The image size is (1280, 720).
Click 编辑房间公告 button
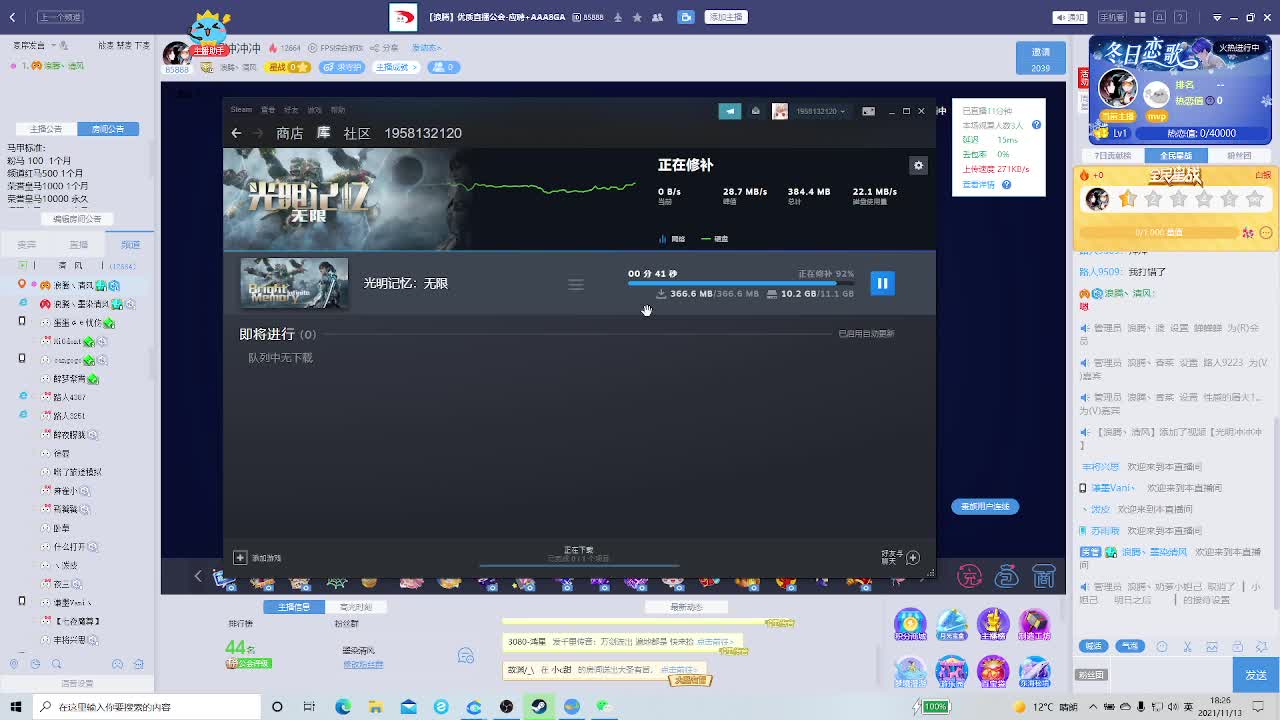77,219
